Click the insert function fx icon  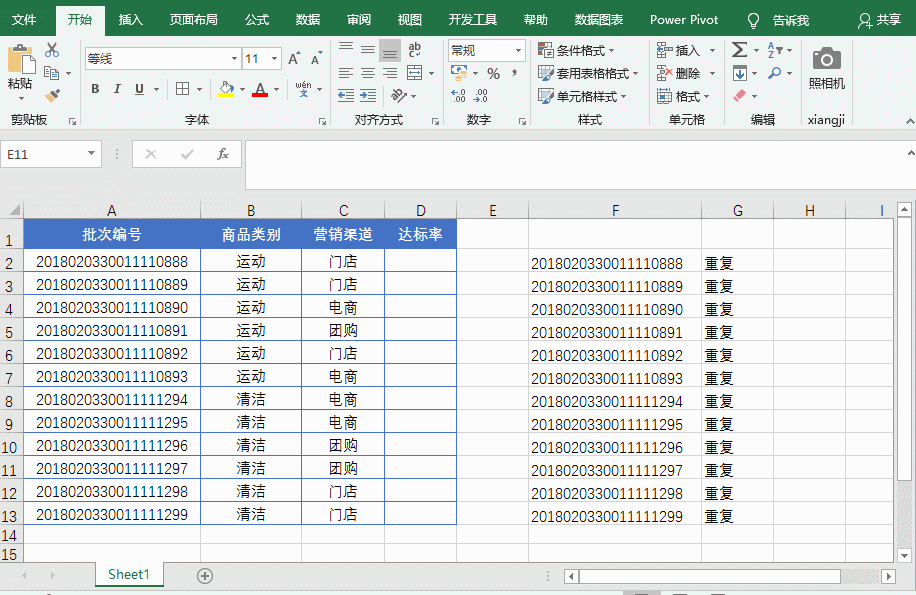(223, 154)
